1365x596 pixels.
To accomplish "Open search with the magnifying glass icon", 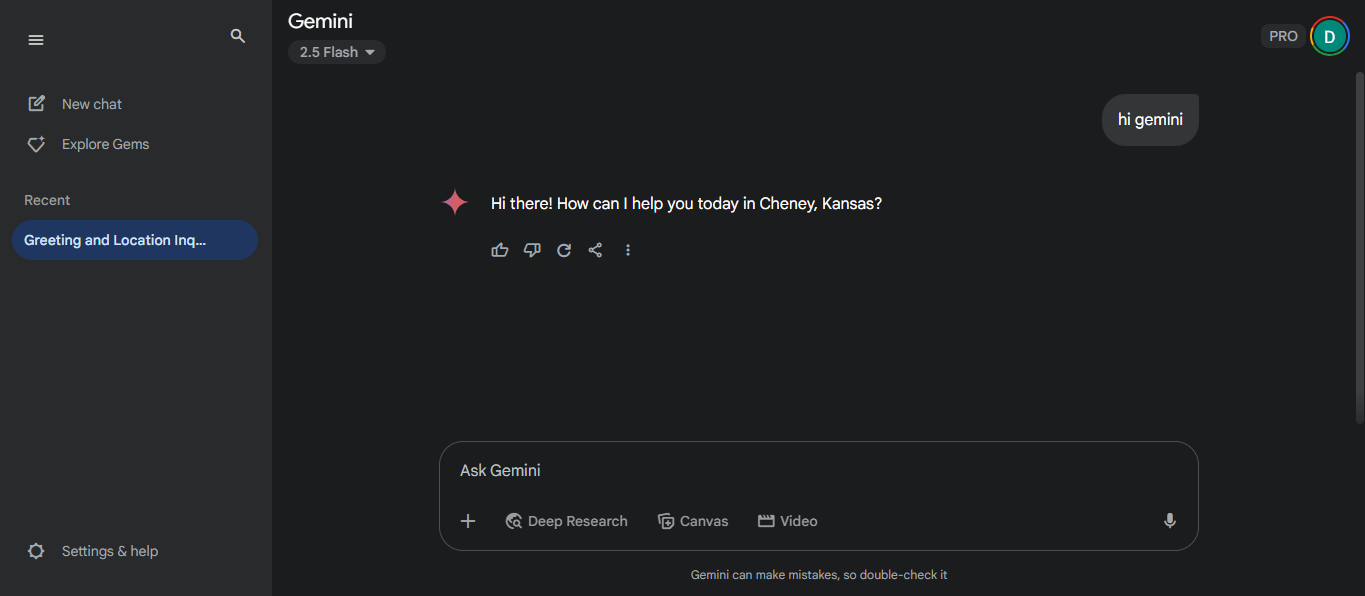I will click(238, 36).
